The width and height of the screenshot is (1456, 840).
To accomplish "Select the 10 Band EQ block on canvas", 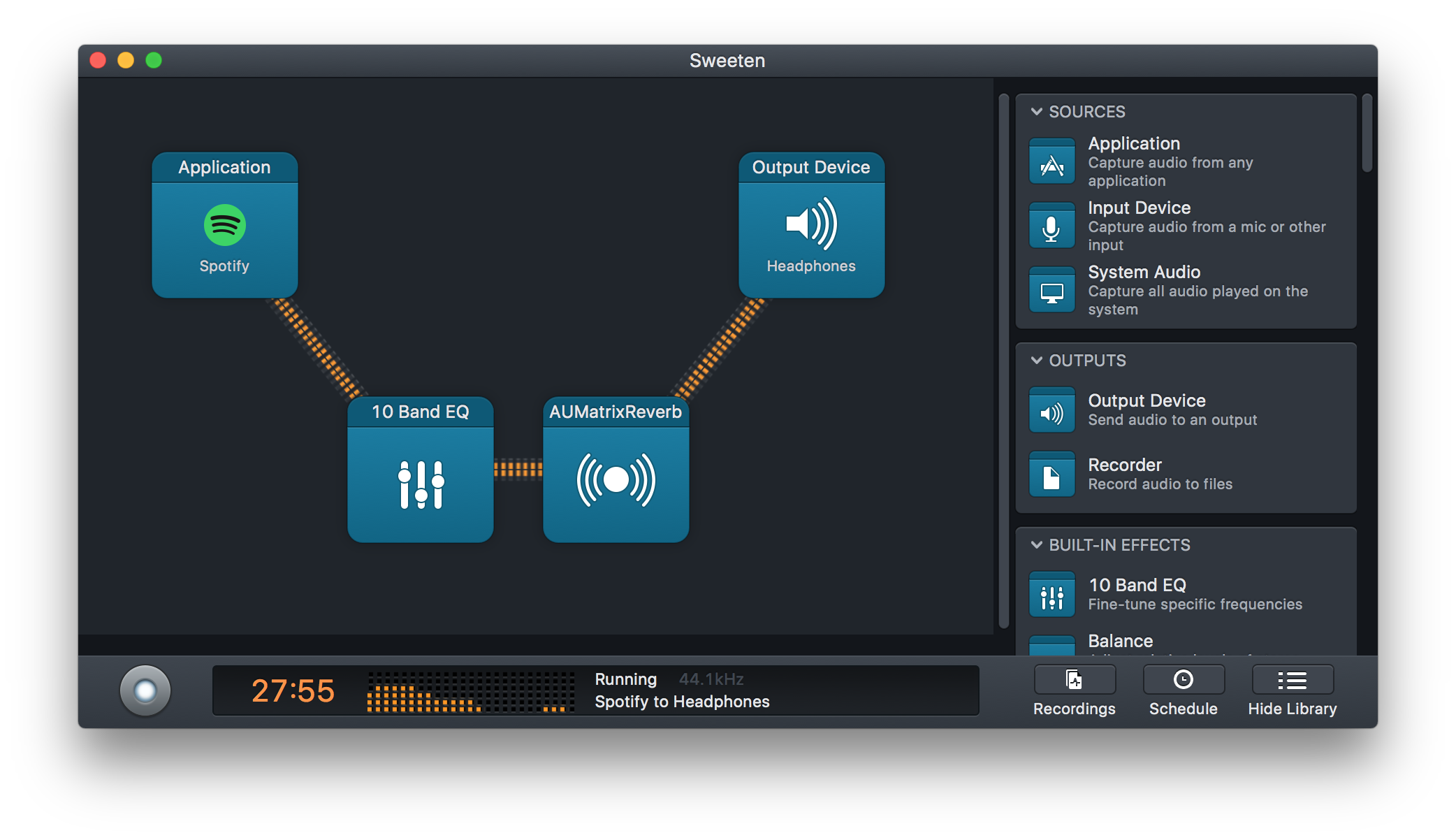I will click(420, 470).
